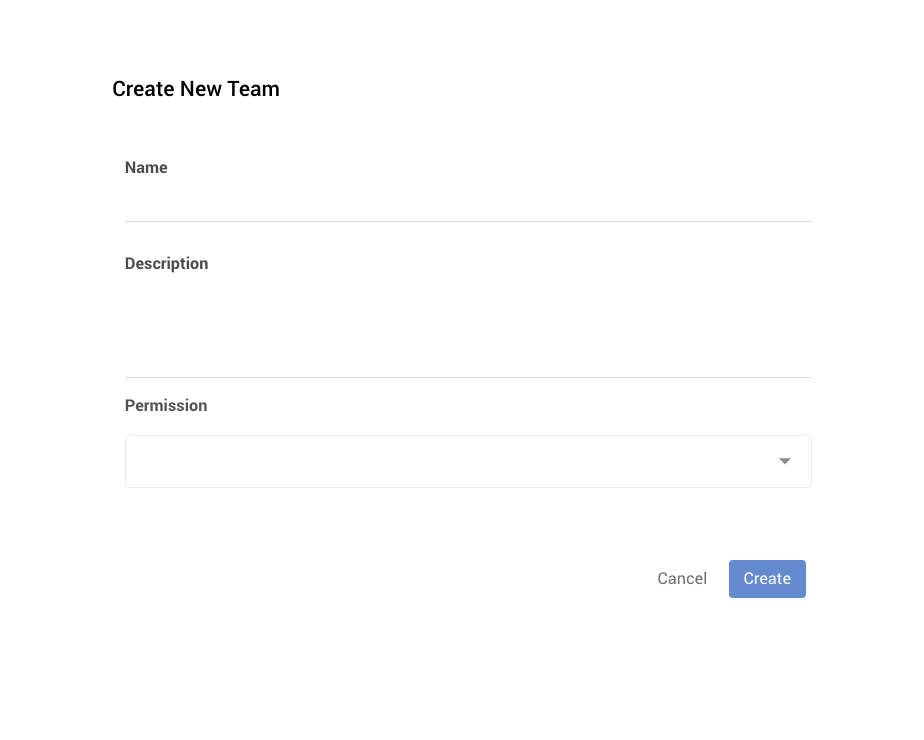
Task: Click the Permission label
Action: pos(166,405)
